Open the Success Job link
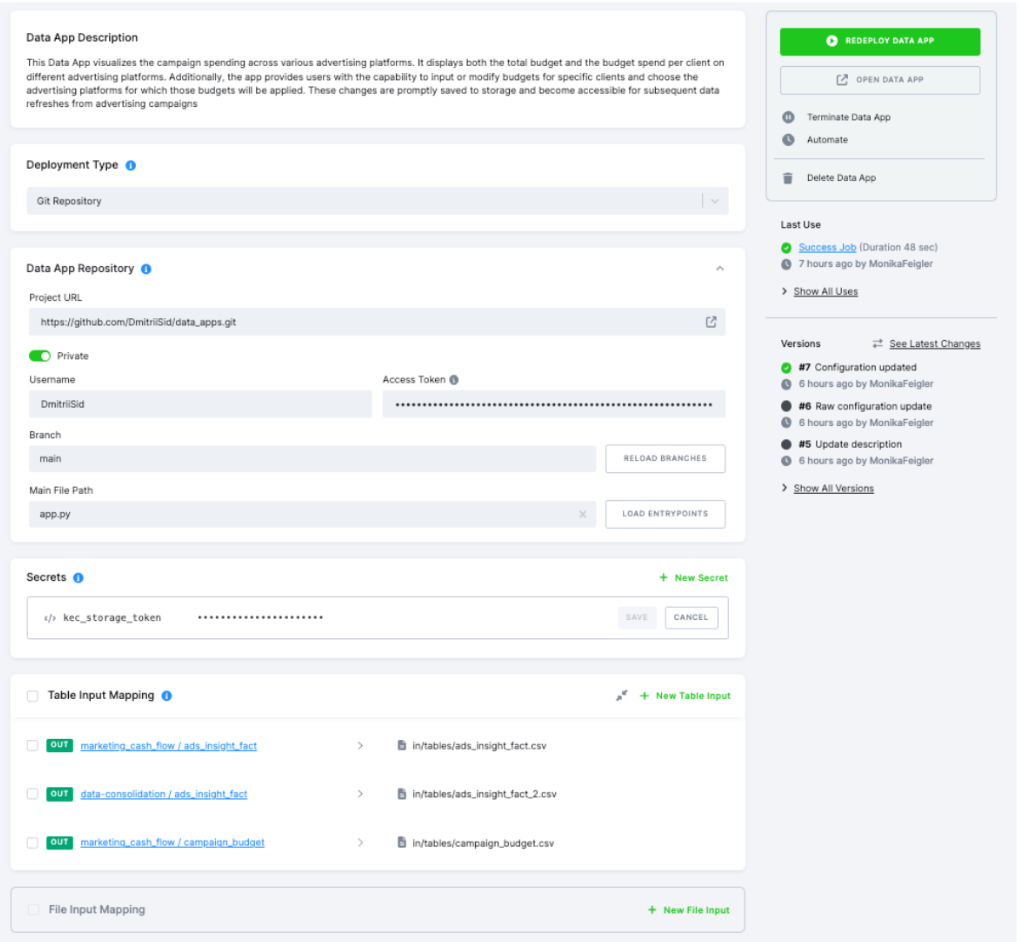 click(x=826, y=246)
